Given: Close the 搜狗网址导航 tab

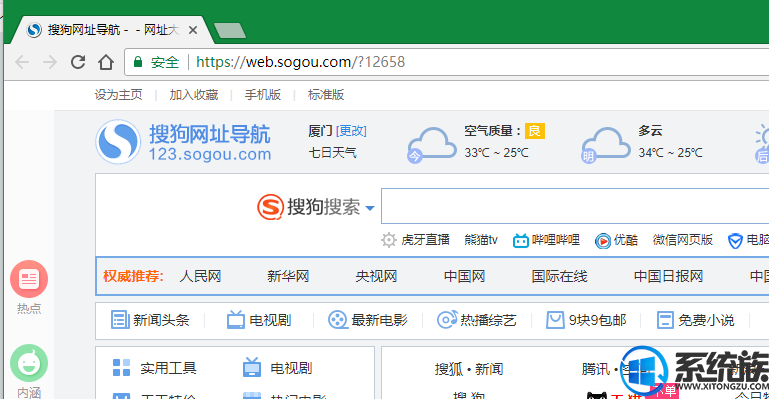Looking at the screenshot, I should [193, 30].
